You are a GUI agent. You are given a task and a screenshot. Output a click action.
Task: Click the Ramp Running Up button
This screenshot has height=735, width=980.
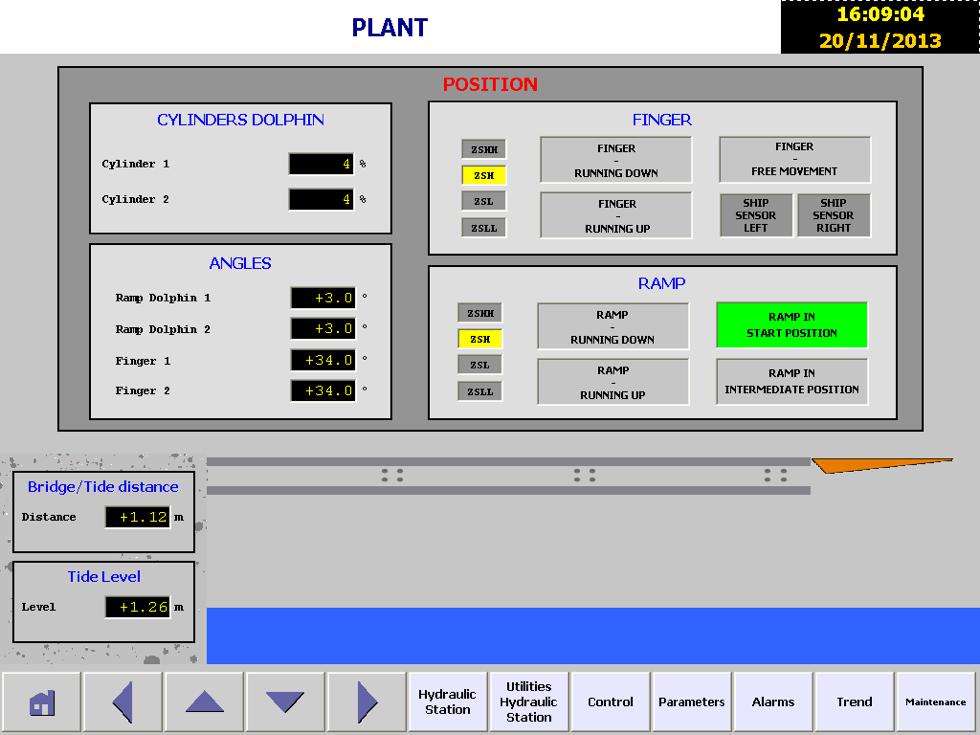612,382
